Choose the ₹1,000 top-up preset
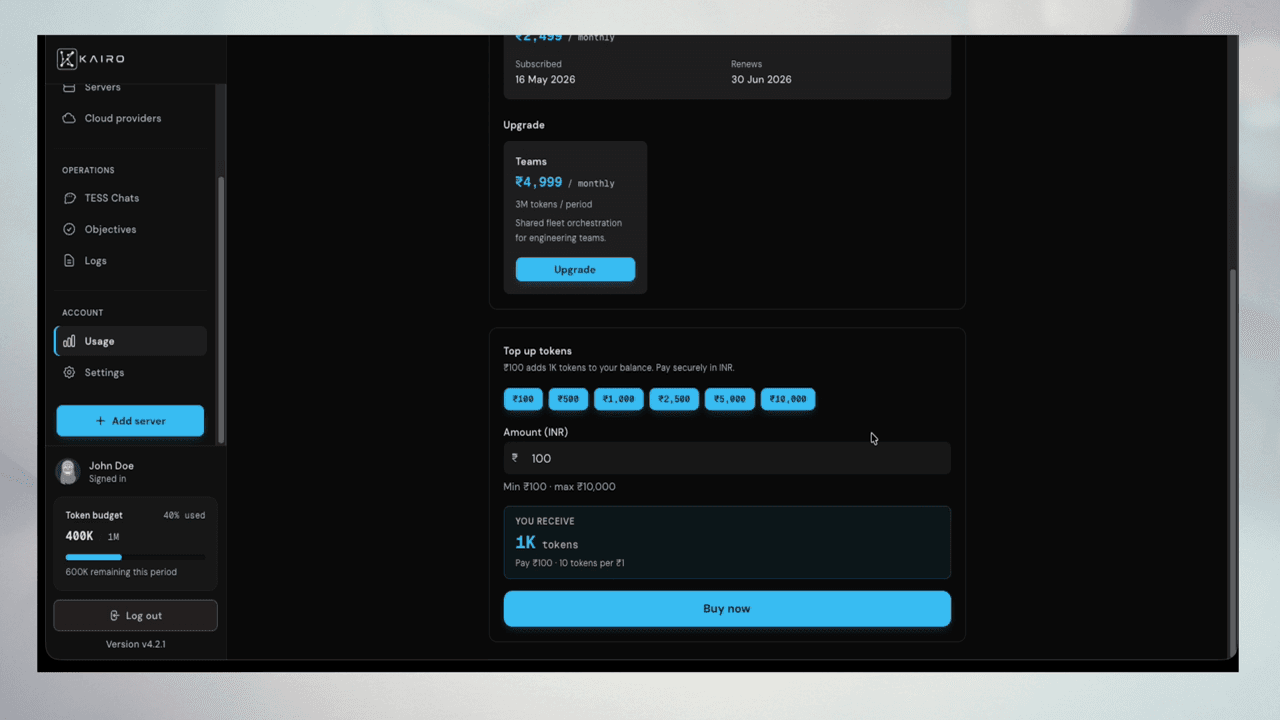1280x720 pixels. [619, 399]
